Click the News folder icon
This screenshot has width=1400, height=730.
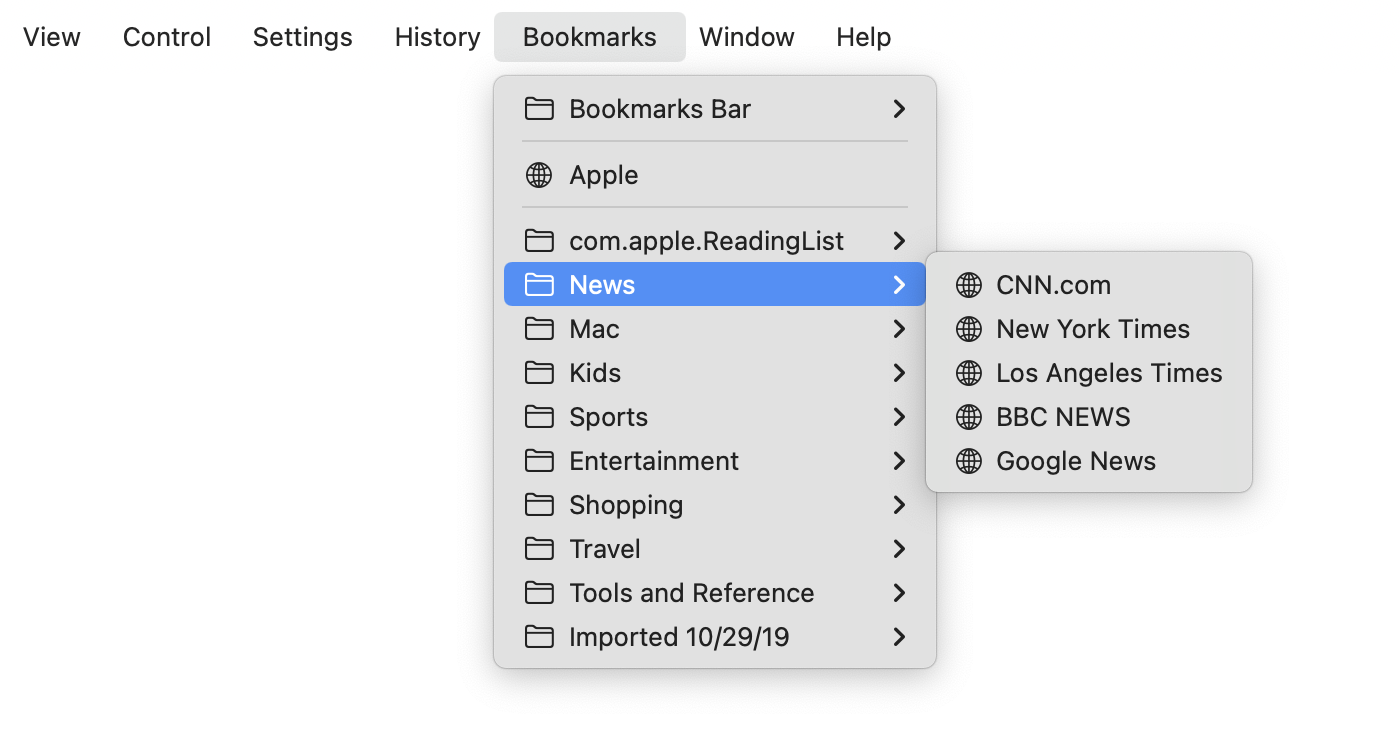(539, 284)
